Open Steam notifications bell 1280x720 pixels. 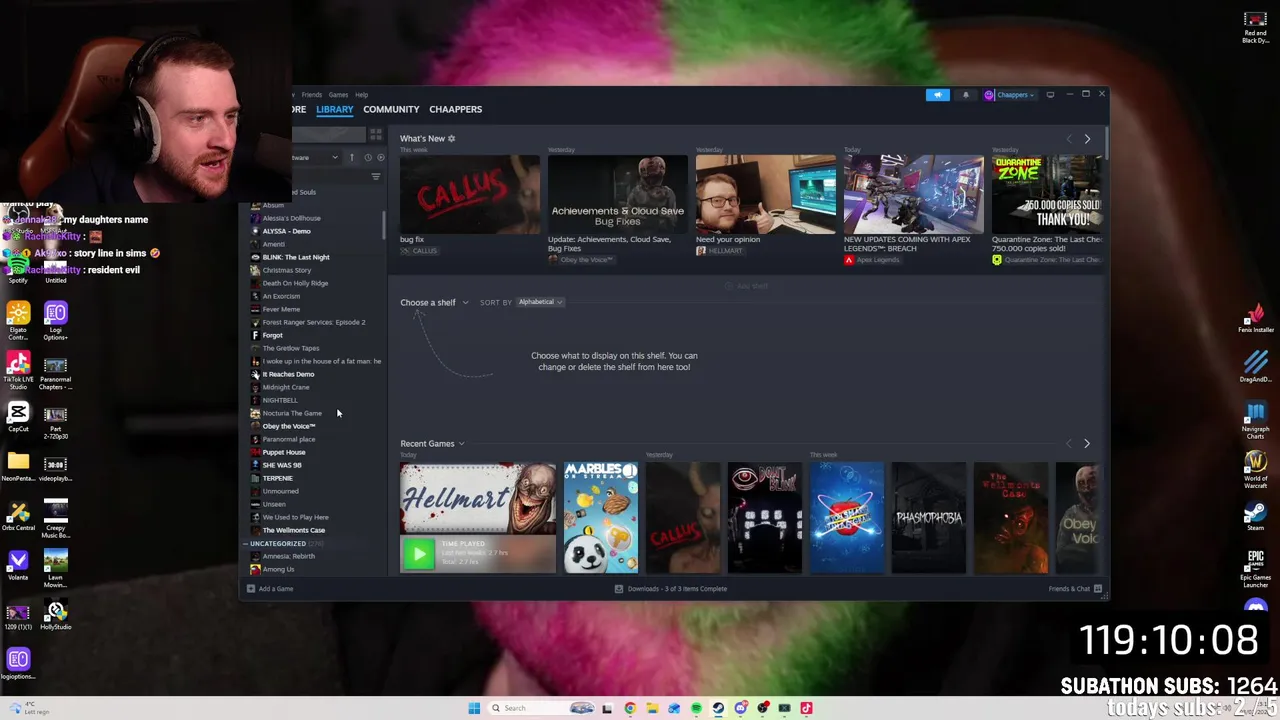click(x=966, y=95)
